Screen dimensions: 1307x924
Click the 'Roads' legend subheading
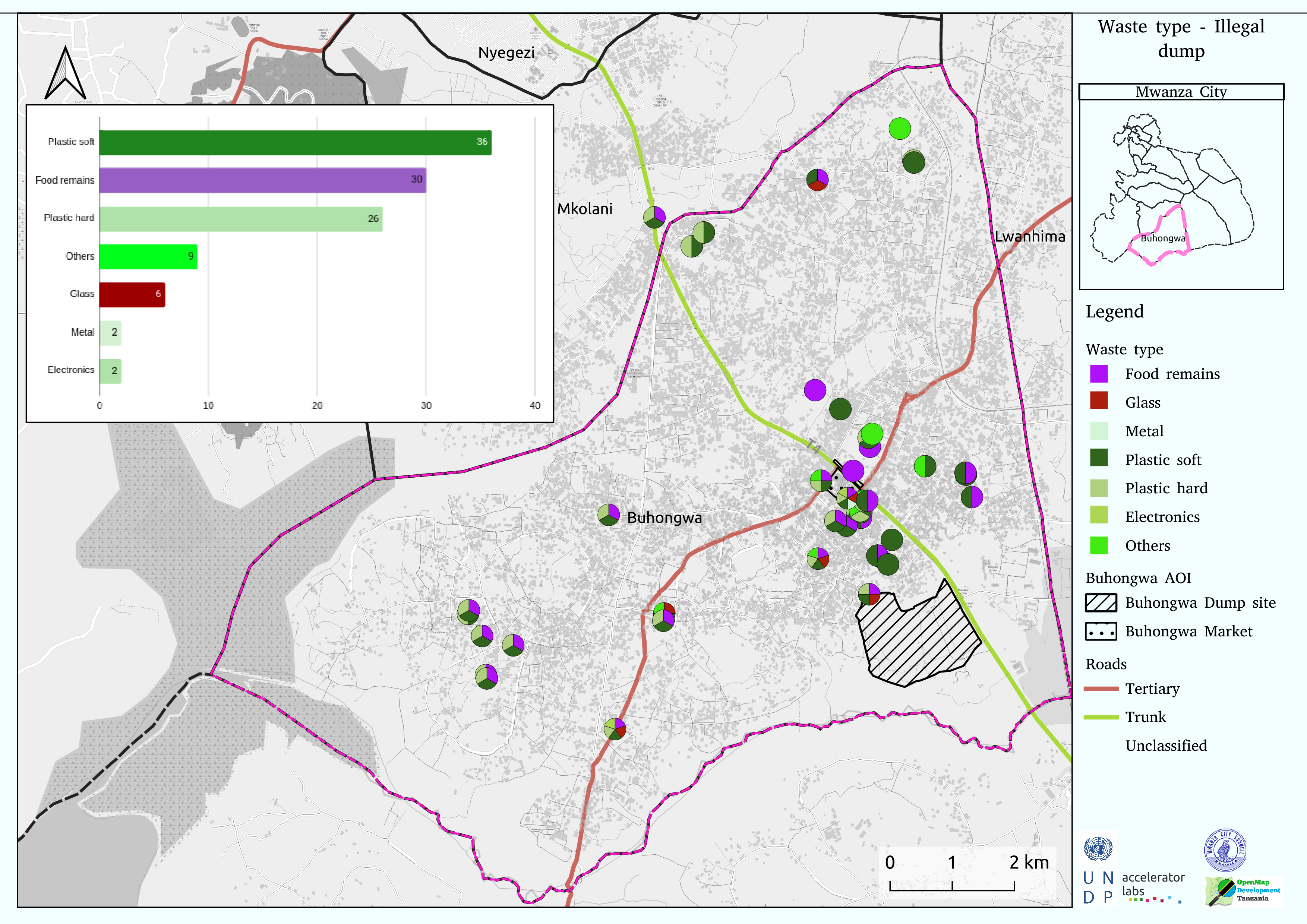coord(1106,664)
